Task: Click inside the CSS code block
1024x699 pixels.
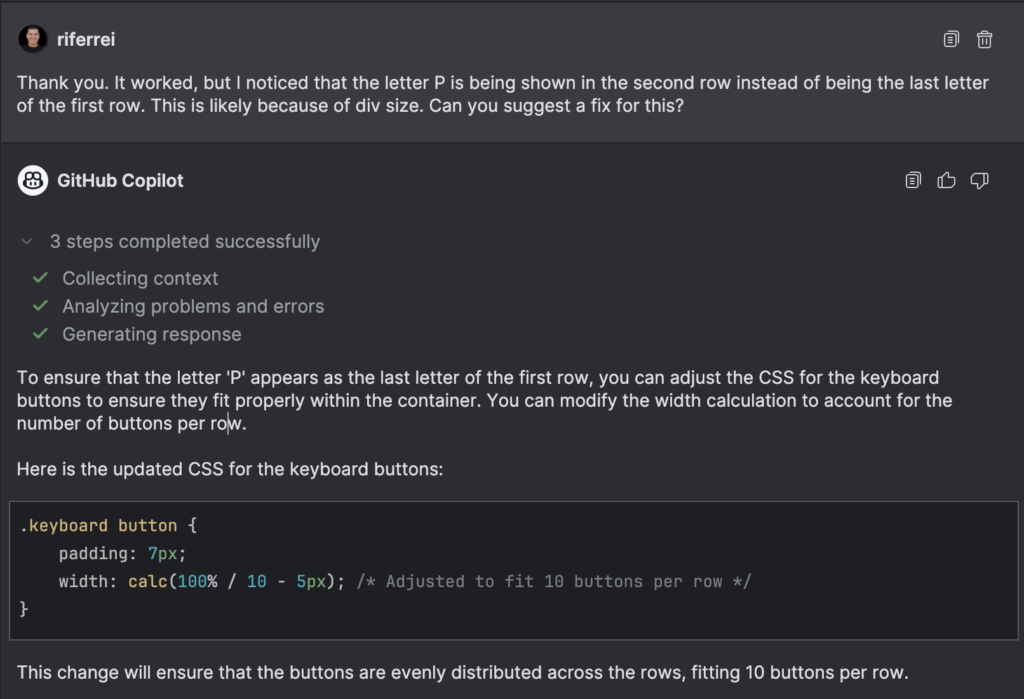Action: [x=513, y=570]
